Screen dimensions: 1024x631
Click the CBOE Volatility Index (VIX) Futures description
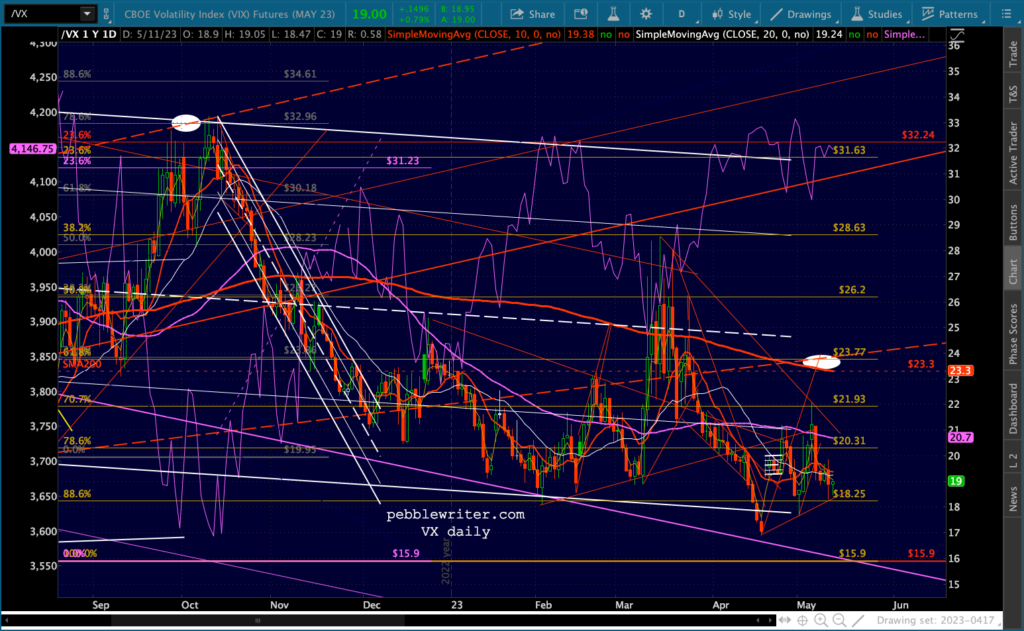click(x=230, y=14)
